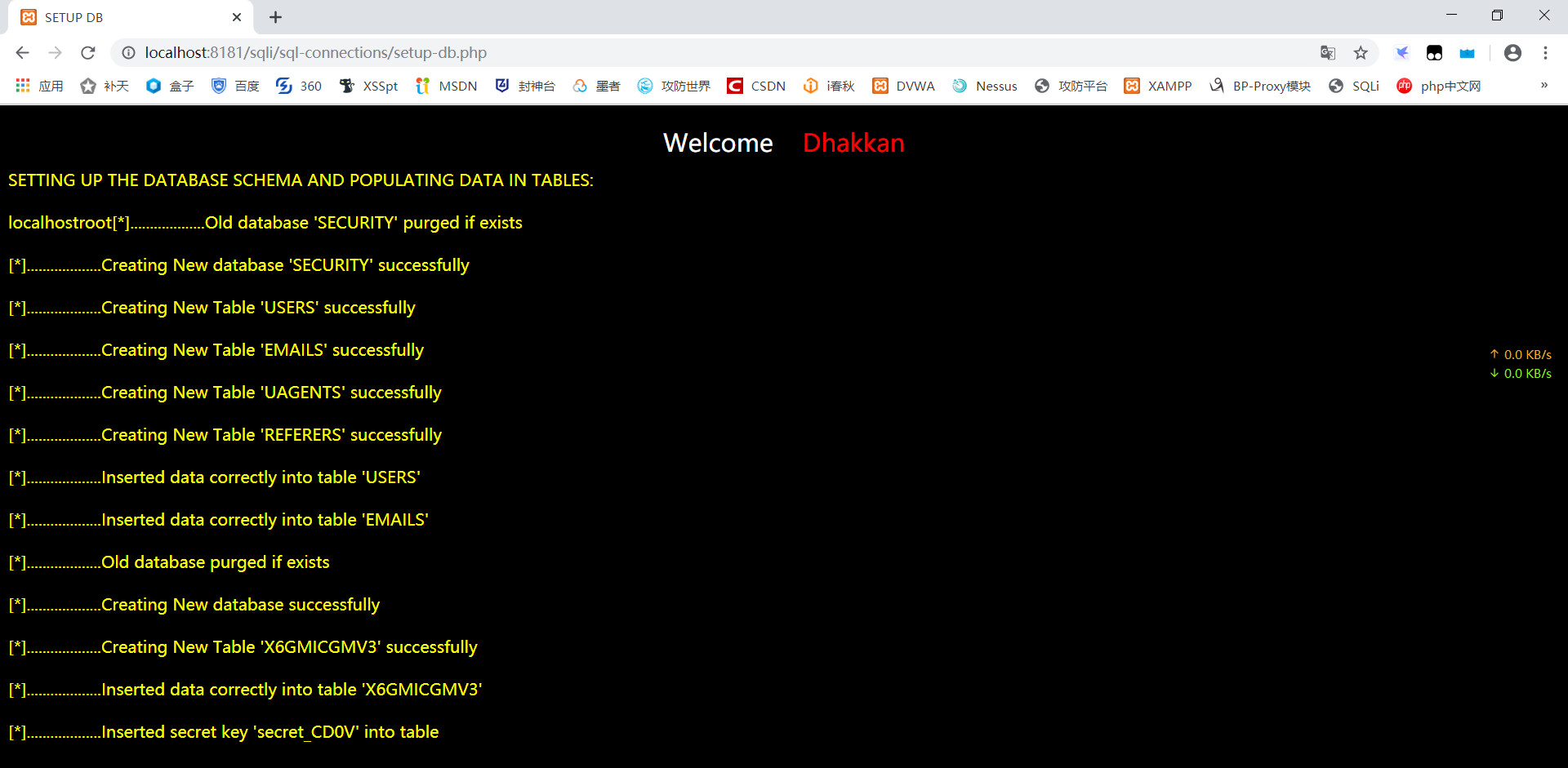Open the site information padlock icon
Viewport: 1568px width, 768px height.
pyautogui.click(x=128, y=52)
